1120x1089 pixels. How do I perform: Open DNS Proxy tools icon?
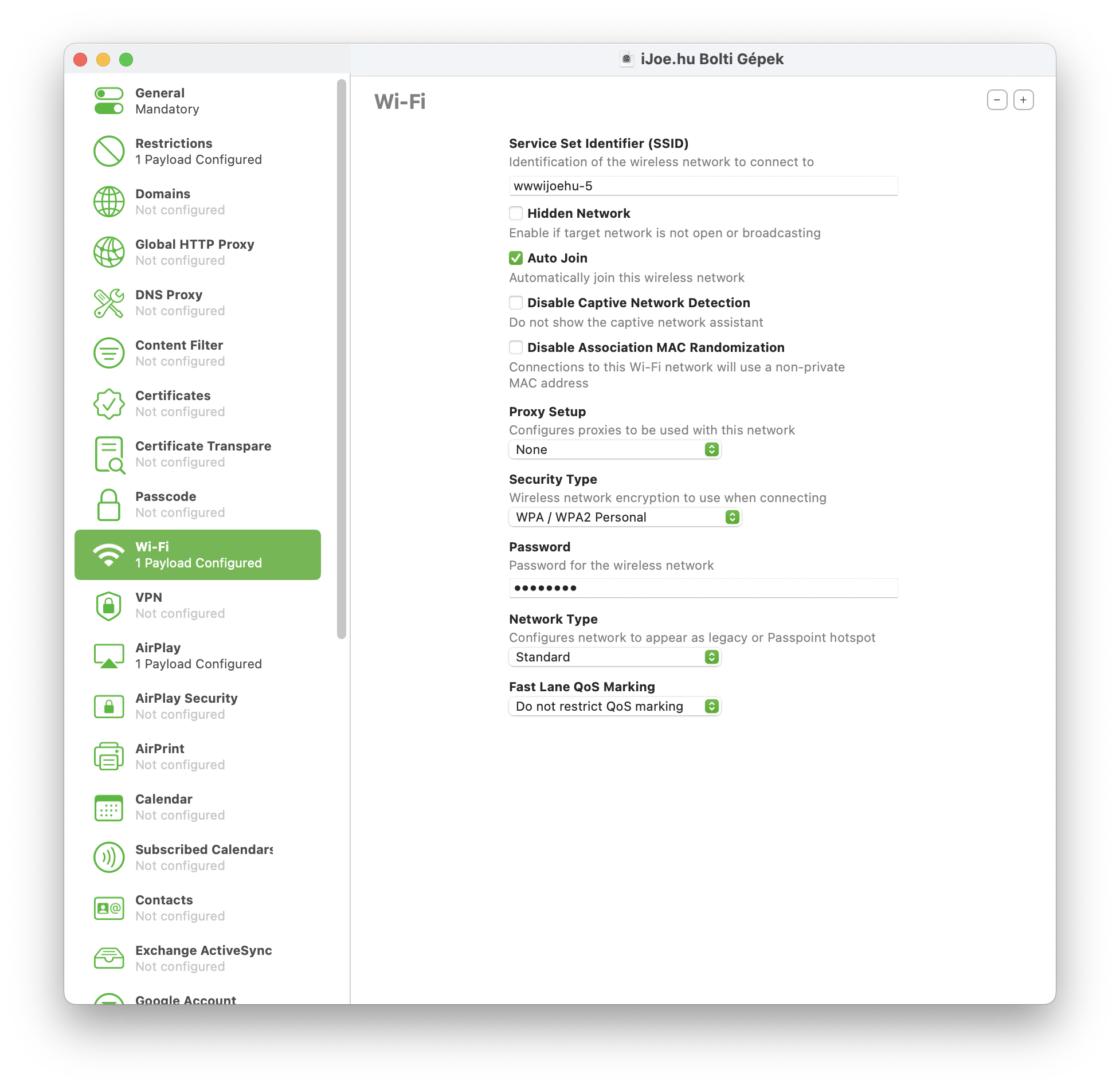[x=109, y=303]
